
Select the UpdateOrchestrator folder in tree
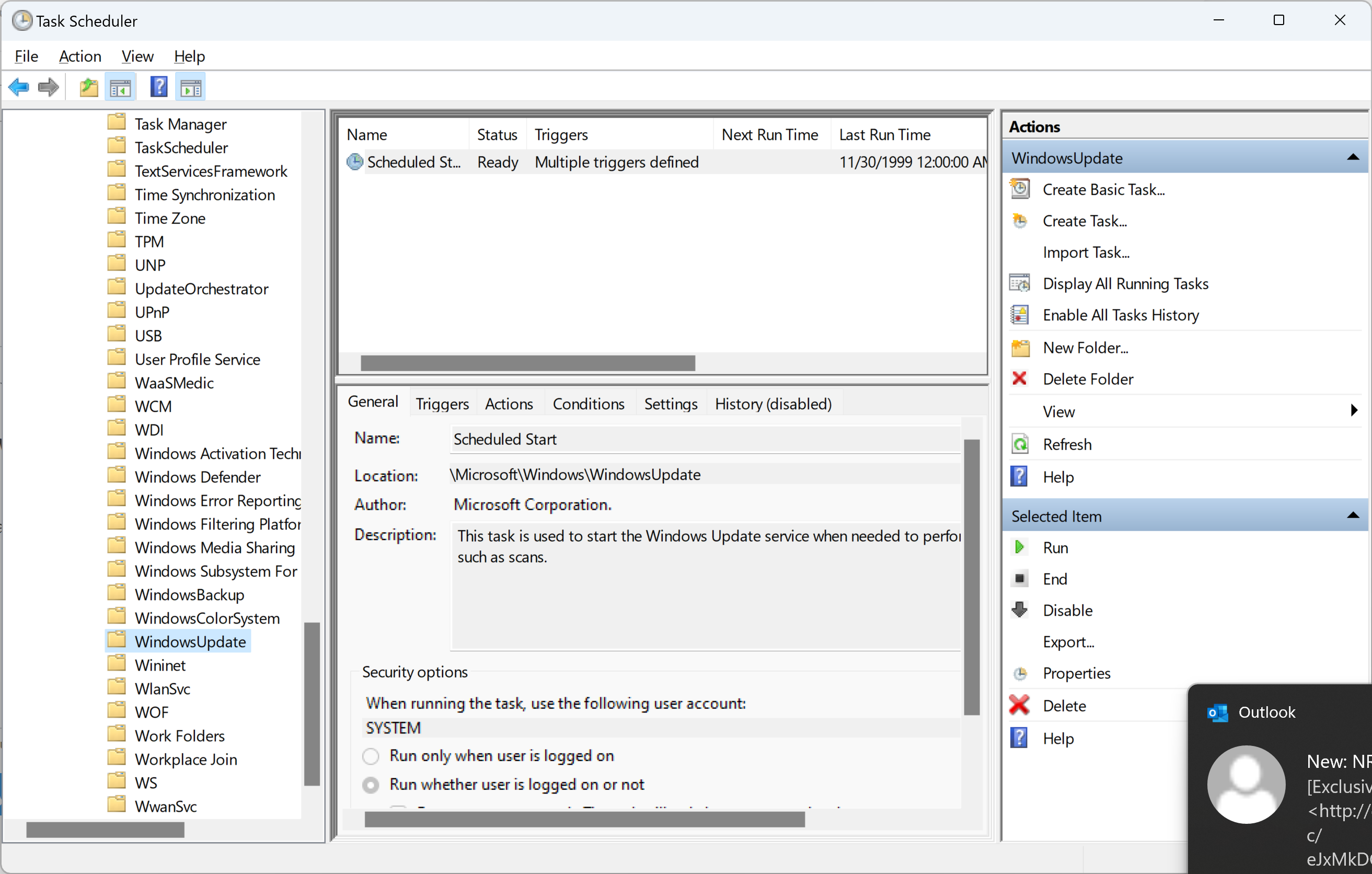tap(201, 289)
